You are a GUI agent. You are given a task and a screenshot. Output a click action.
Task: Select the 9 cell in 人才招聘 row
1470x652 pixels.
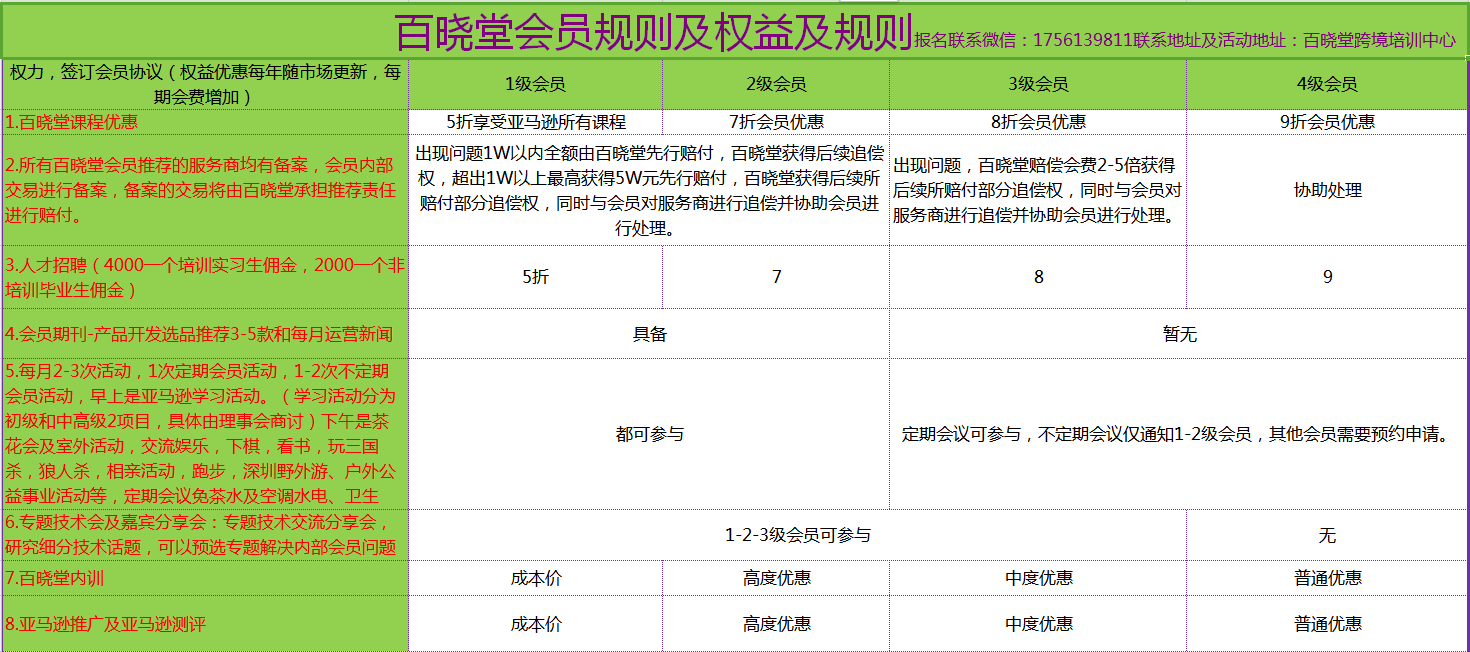[x=1327, y=277]
